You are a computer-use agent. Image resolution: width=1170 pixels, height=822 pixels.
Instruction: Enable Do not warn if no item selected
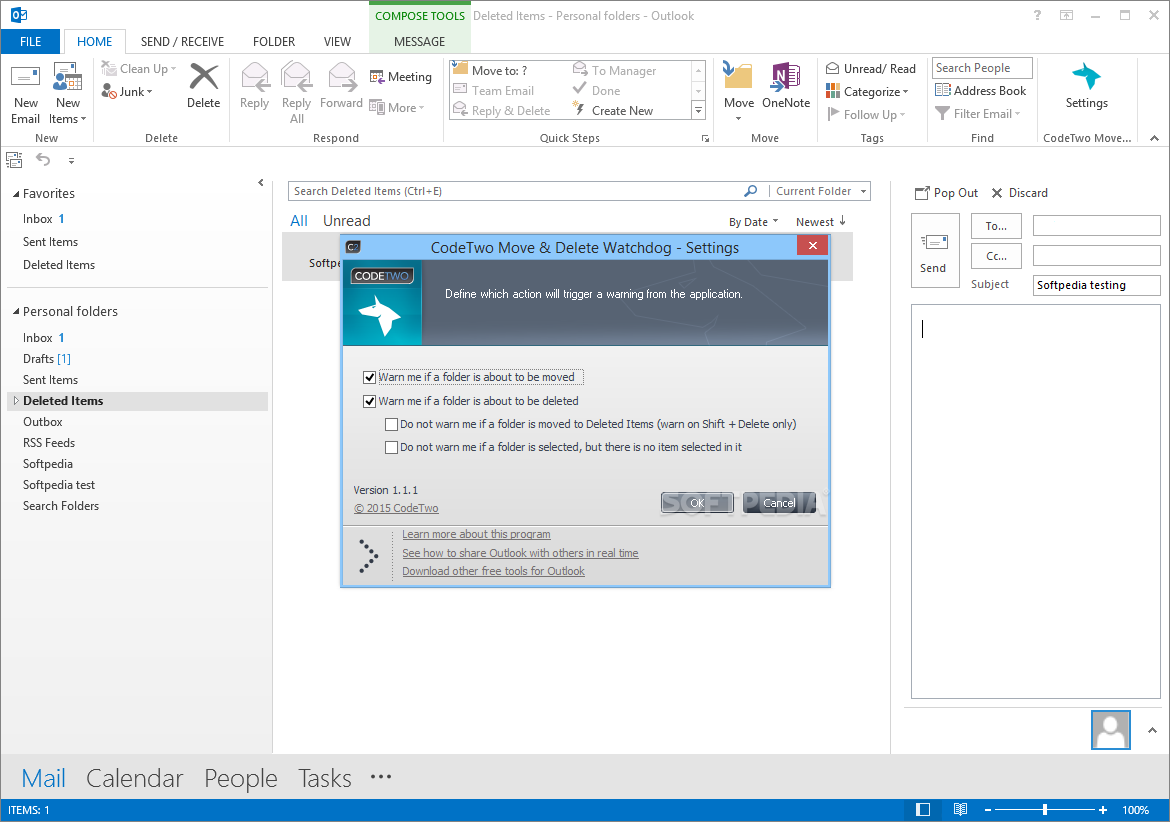[x=391, y=448]
